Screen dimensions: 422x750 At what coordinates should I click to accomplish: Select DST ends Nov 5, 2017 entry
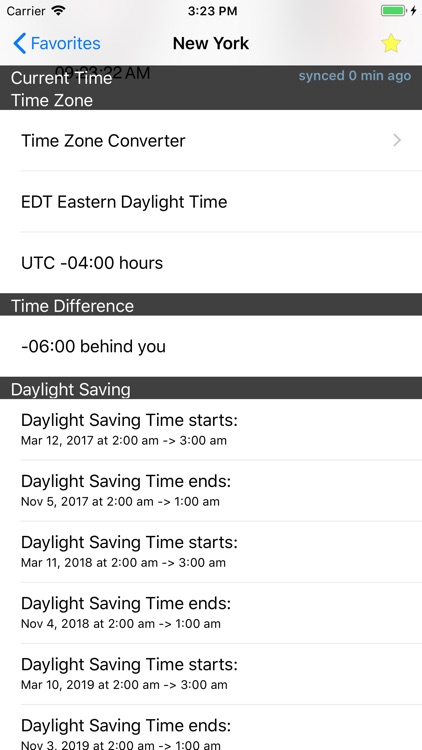click(x=211, y=491)
